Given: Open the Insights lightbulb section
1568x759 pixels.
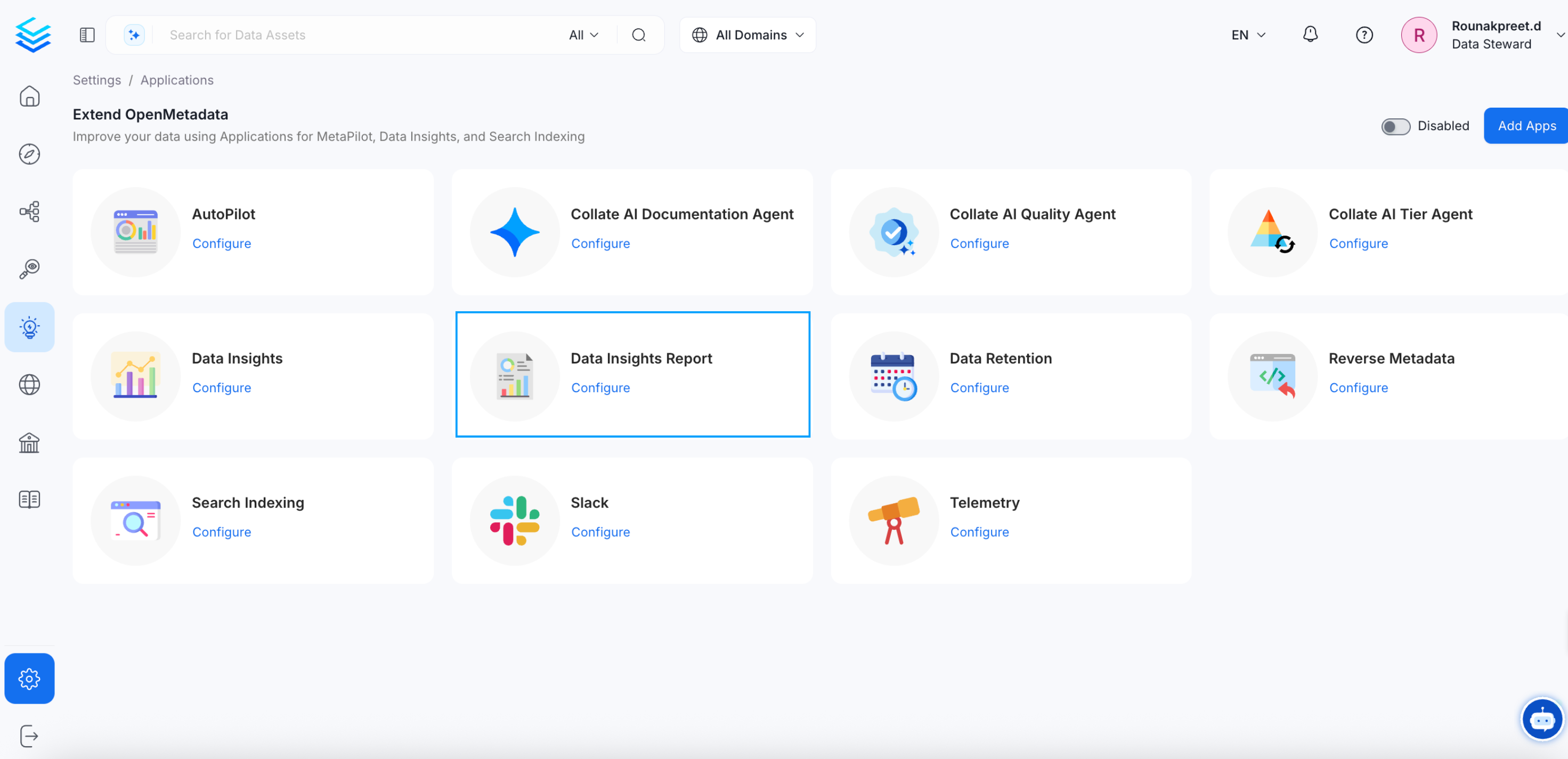Looking at the screenshot, I should click(29, 327).
